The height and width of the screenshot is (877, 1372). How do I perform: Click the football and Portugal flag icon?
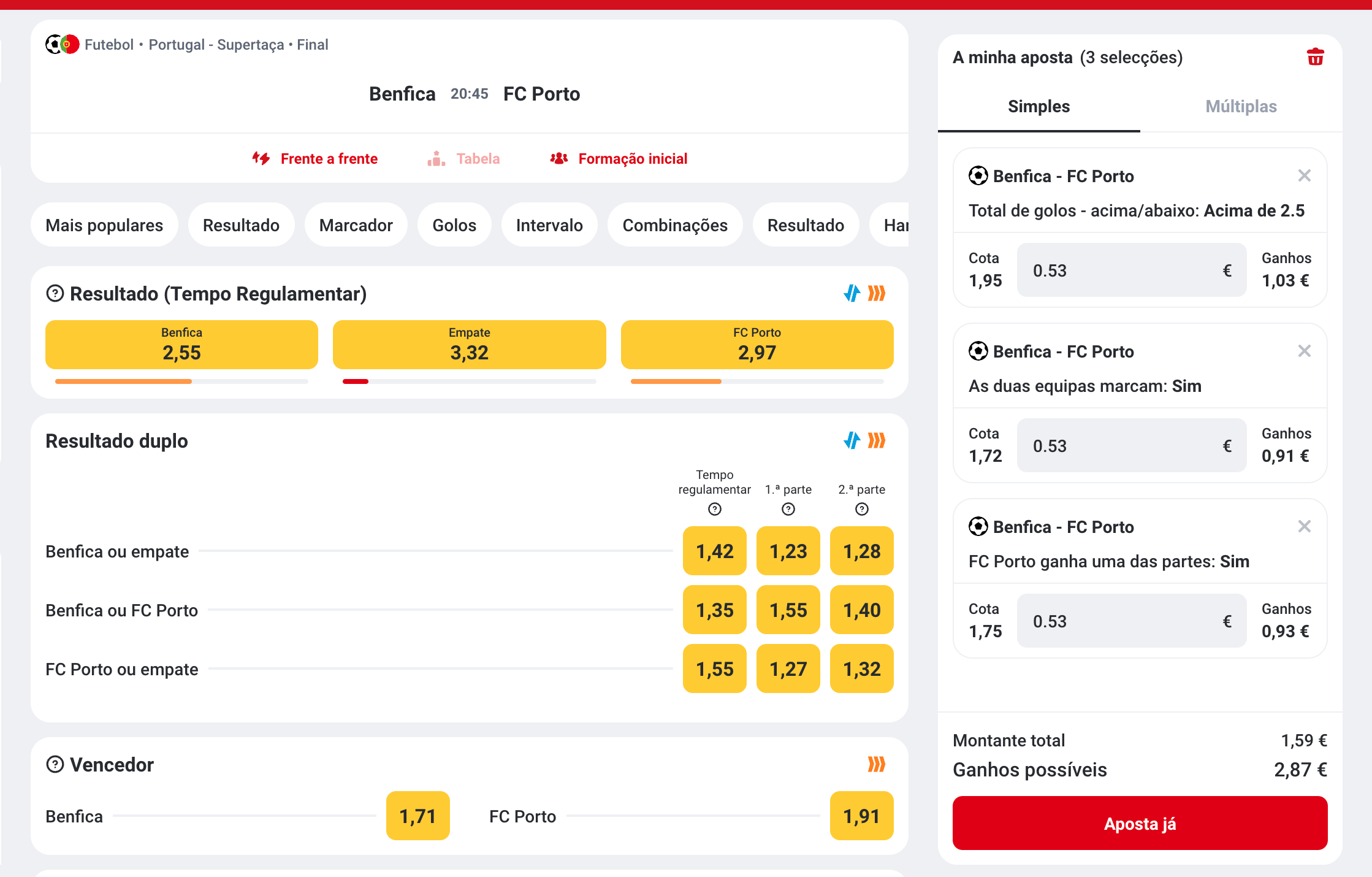[x=63, y=45]
